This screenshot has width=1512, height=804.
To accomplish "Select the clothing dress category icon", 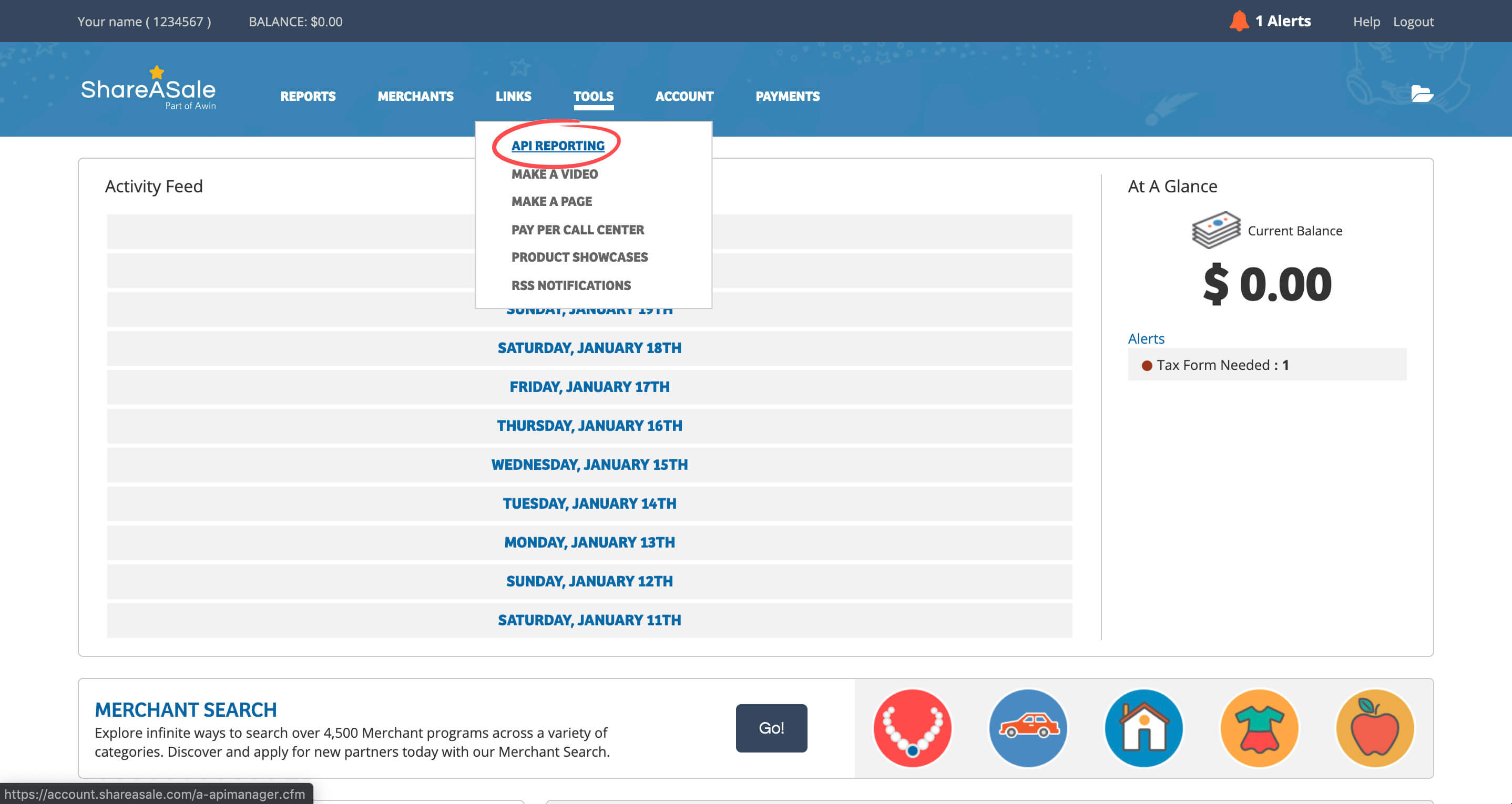I will pyautogui.click(x=1259, y=728).
